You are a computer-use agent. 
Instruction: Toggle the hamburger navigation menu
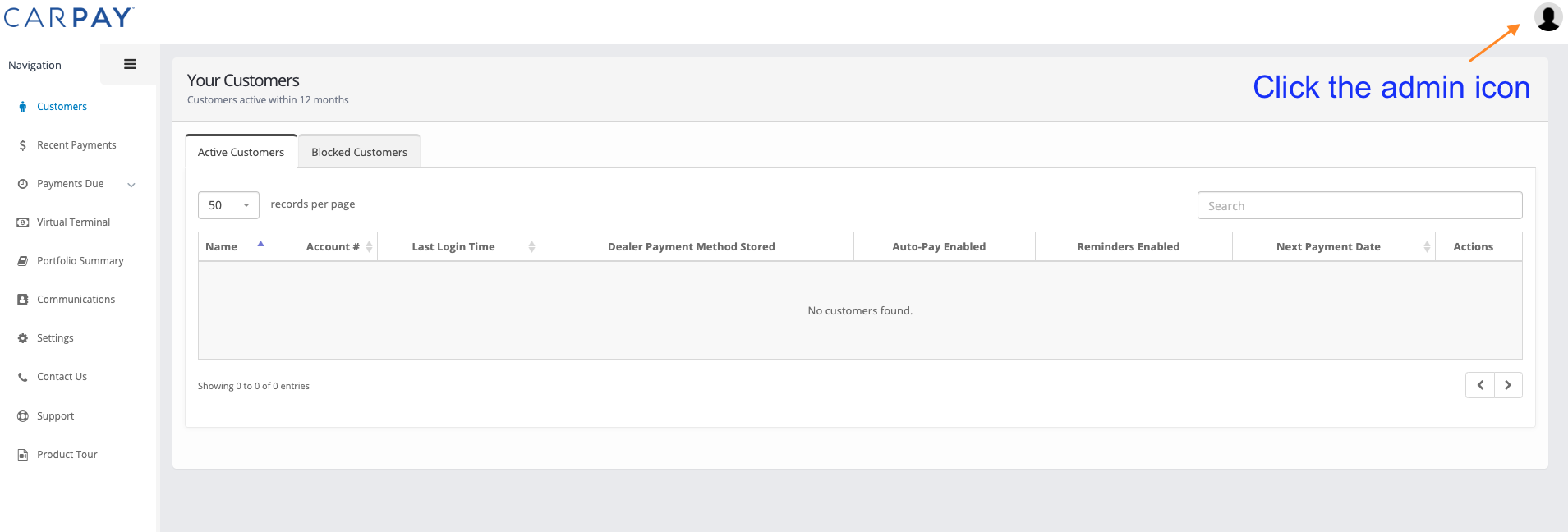point(130,64)
